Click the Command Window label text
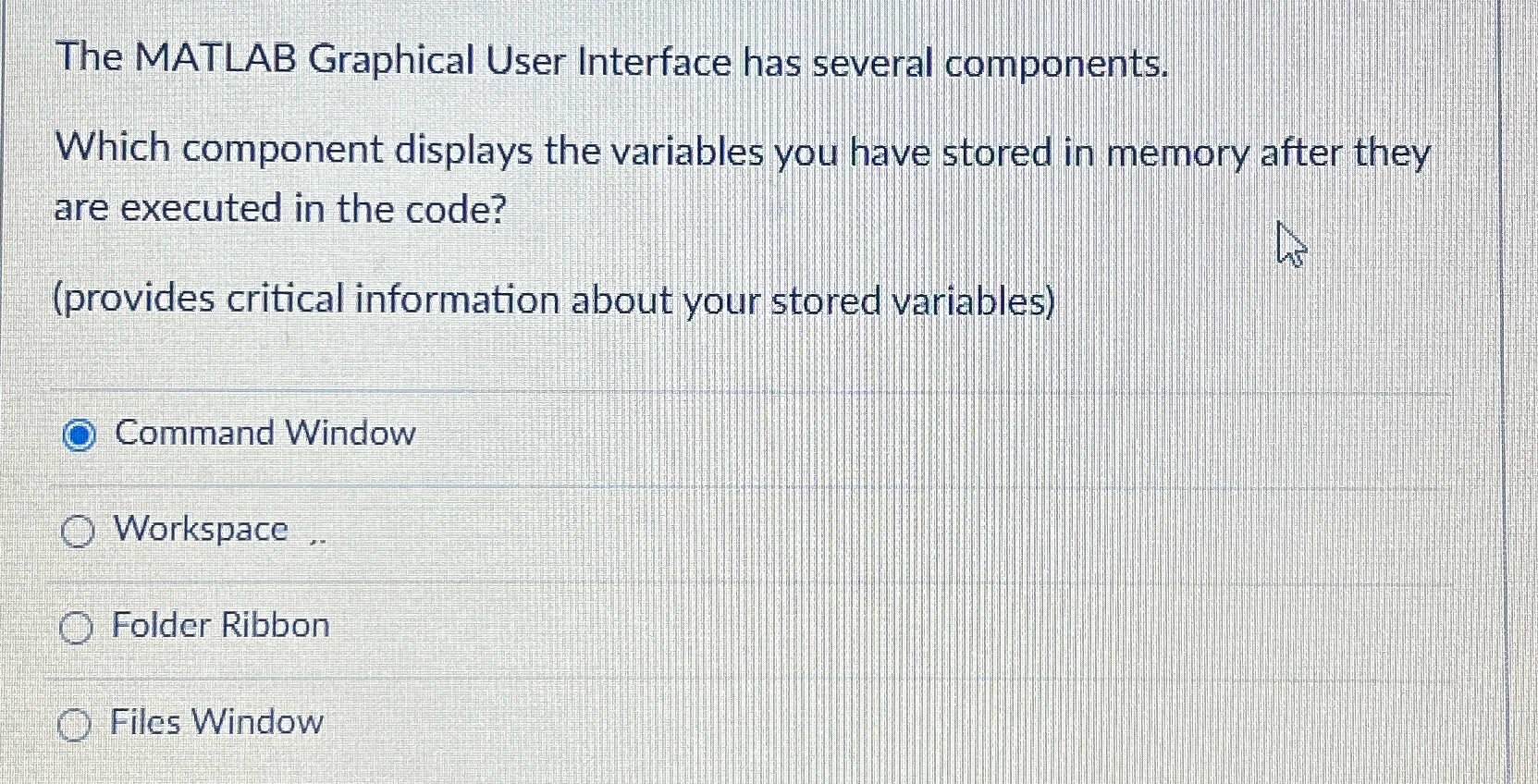 (262, 434)
